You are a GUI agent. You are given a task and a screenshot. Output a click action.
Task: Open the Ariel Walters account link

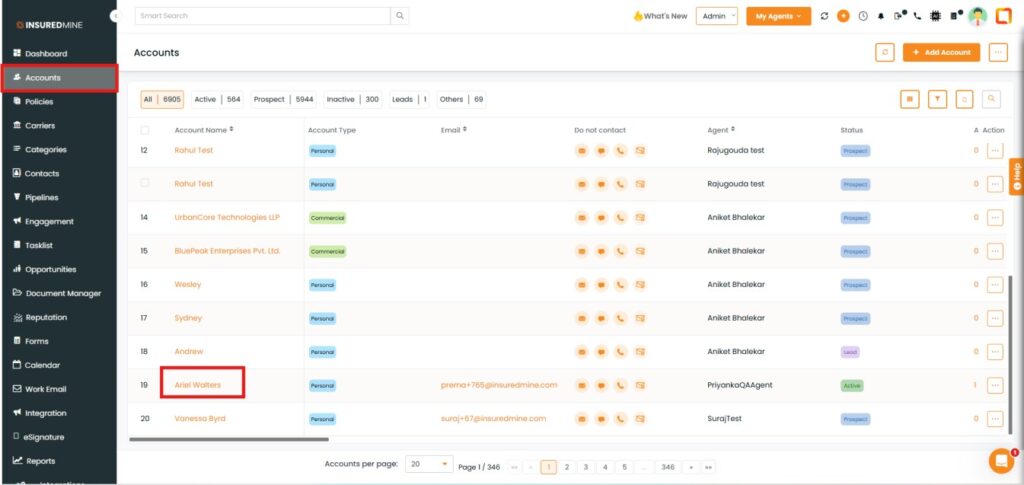[x=198, y=385]
